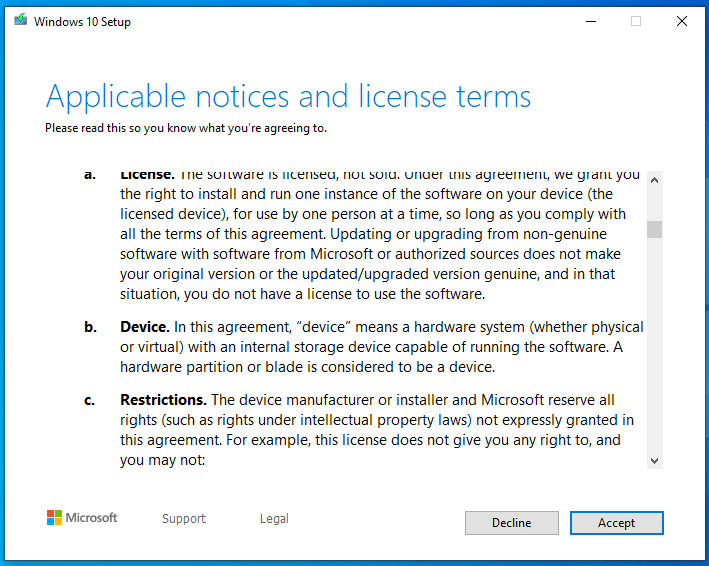Image resolution: width=709 pixels, height=566 pixels.
Task: Click the Windows 10 Setup title icon
Action: pyautogui.click(x=20, y=20)
